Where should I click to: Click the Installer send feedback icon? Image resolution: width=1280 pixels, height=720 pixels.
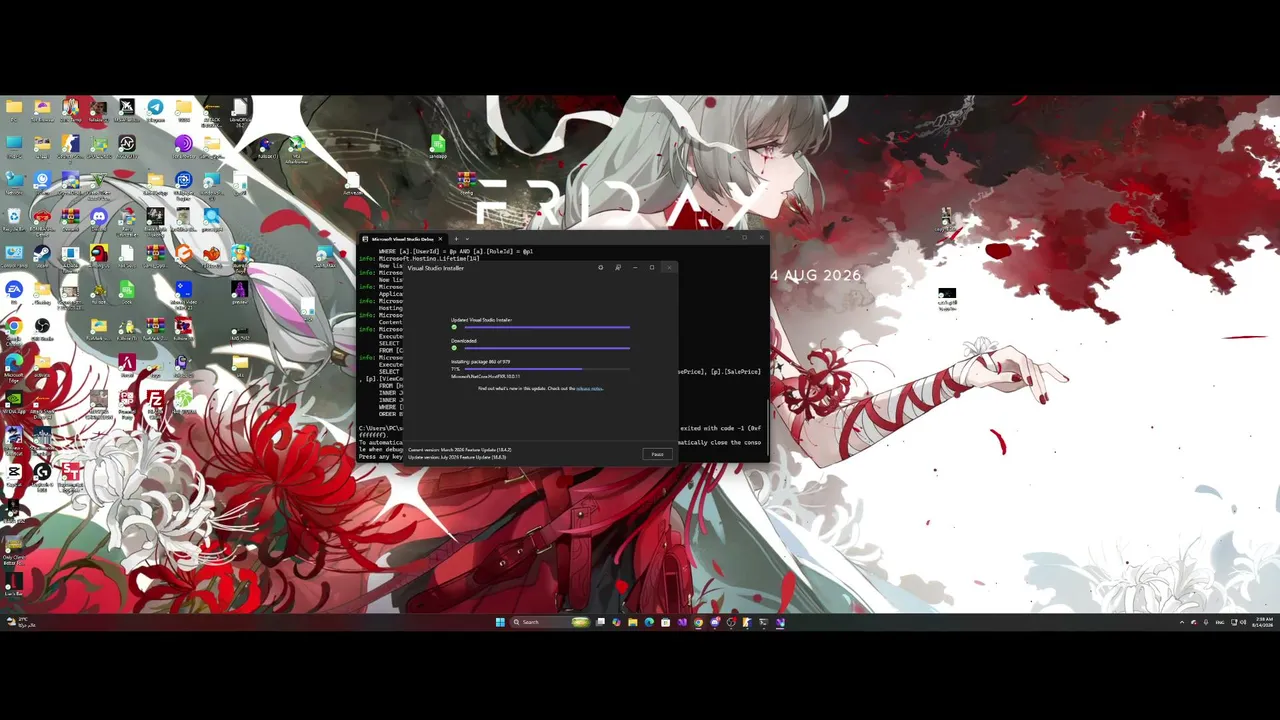click(617, 268)
